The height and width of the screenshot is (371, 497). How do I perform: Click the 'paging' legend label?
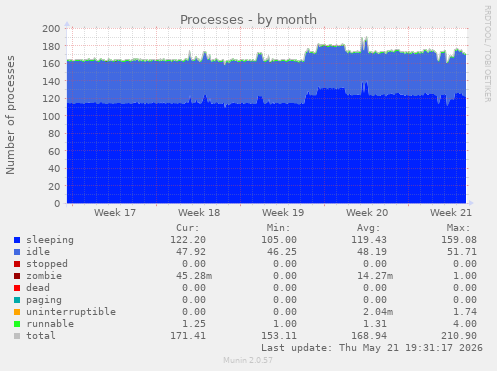44,300
